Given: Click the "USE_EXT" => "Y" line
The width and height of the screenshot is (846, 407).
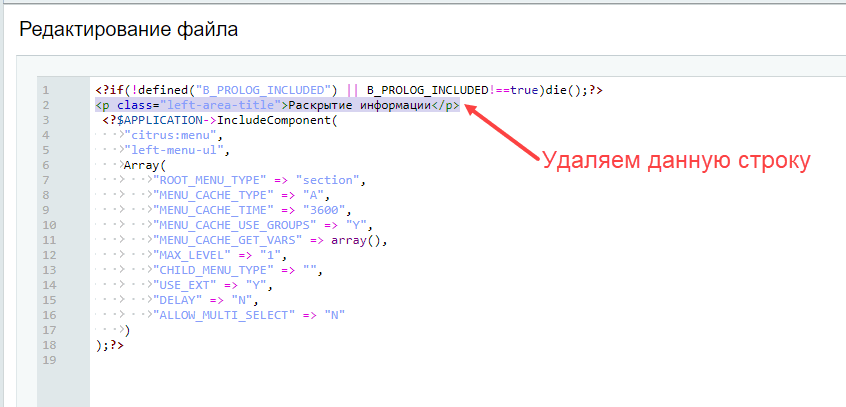Looking at the screenshot, I should (213, 284).
